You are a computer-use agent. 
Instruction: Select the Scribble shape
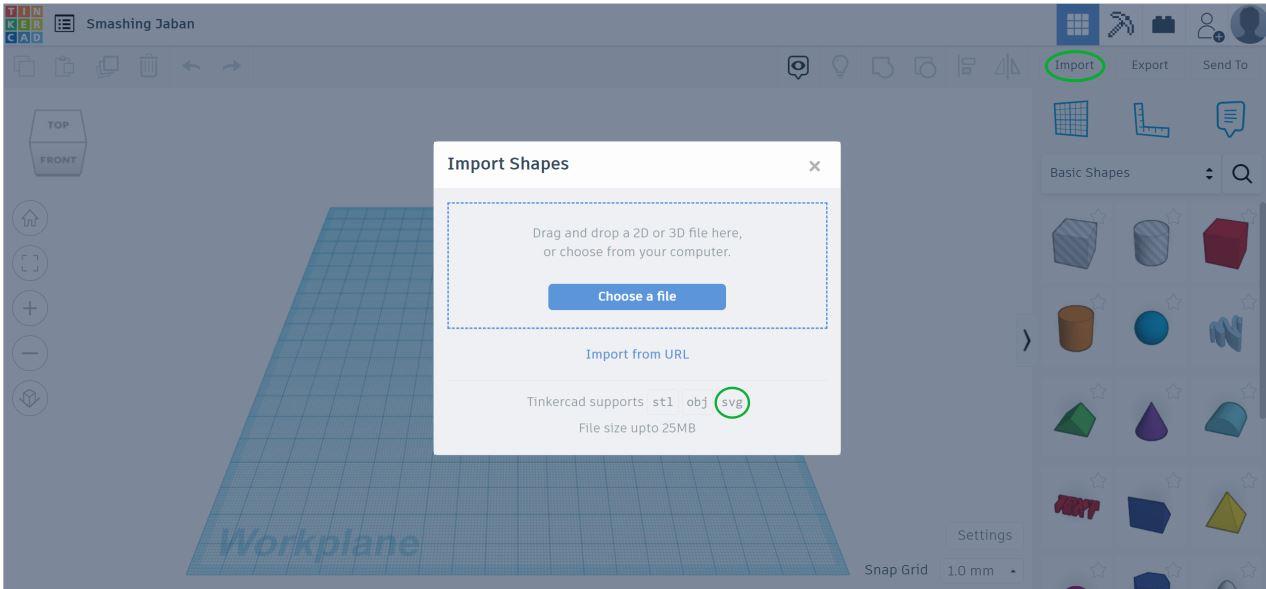click(1226, 333)
